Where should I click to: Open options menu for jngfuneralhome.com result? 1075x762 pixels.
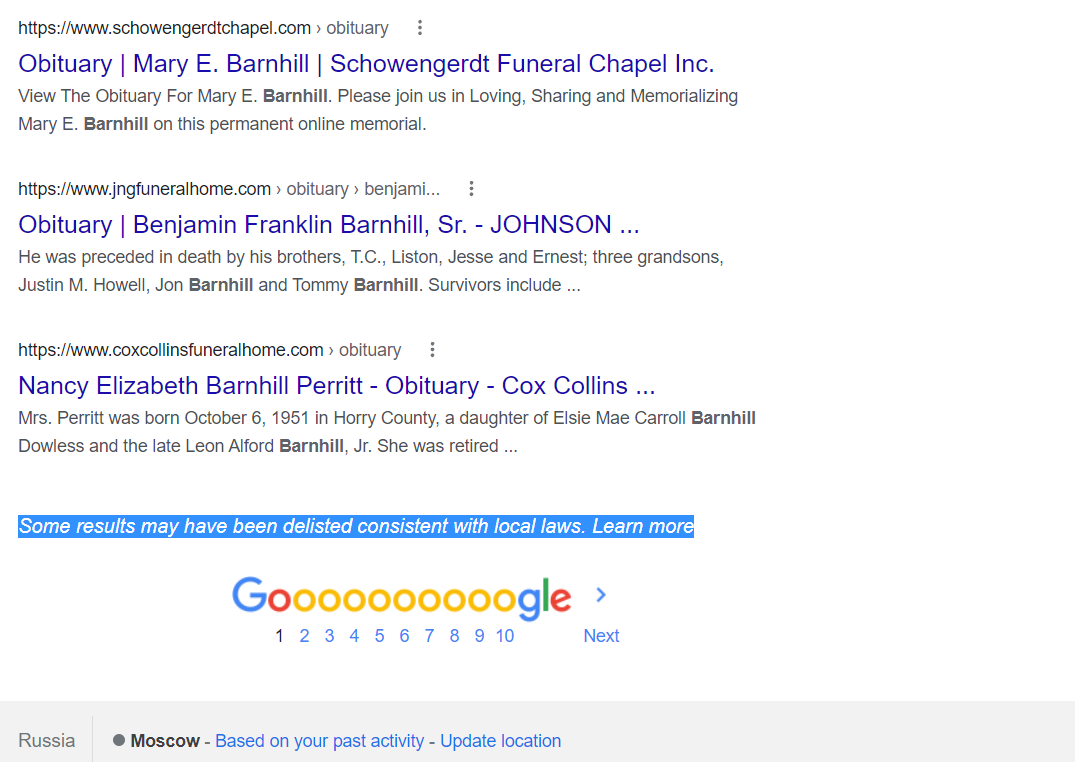(471, 189)
